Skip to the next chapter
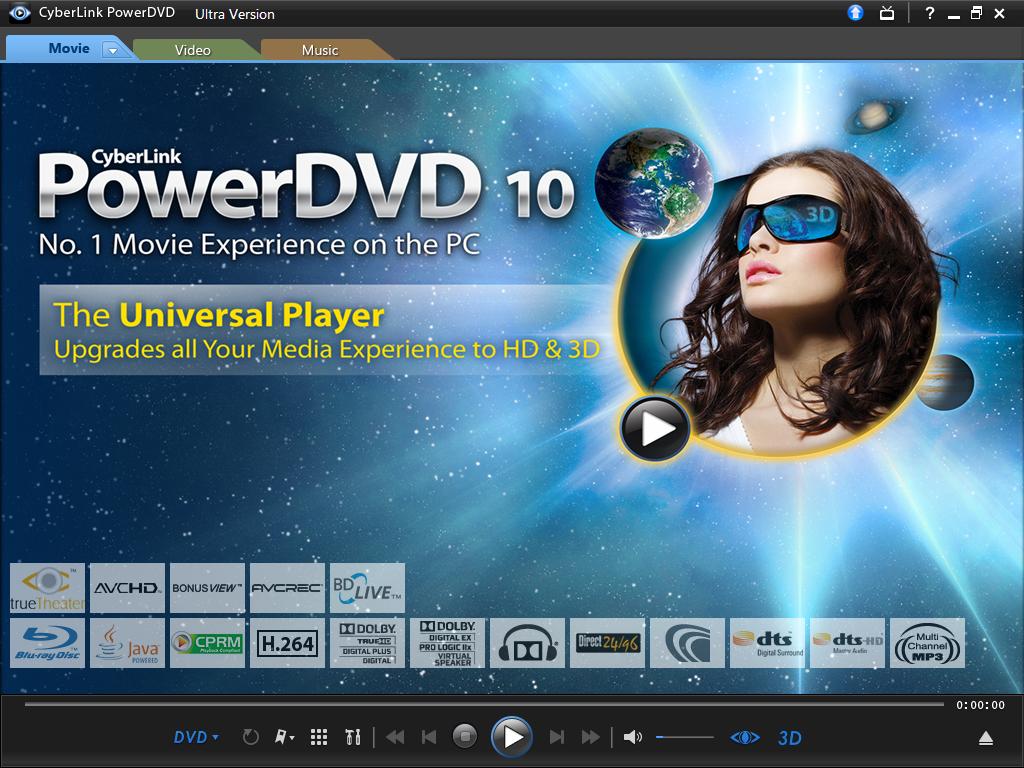 pos(556,737)
